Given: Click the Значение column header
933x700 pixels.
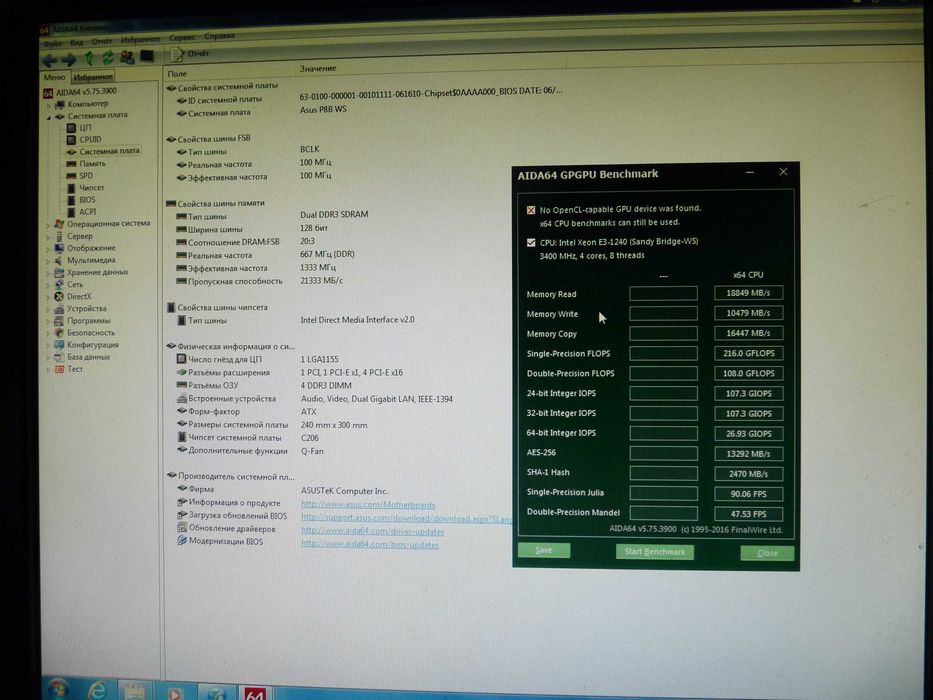Looking at the screenshot, I should point(318,68).
